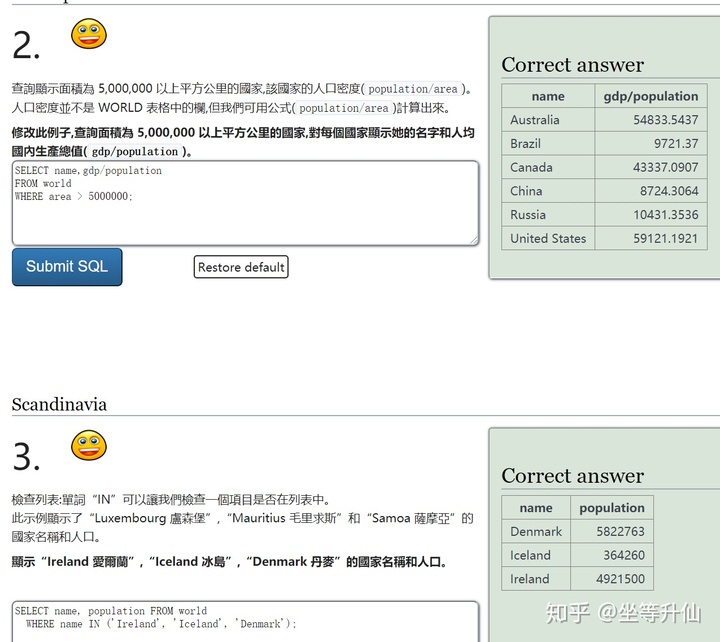Select the 'China' cell
This screenshot has width=720, height=642.
pos(548,191)
